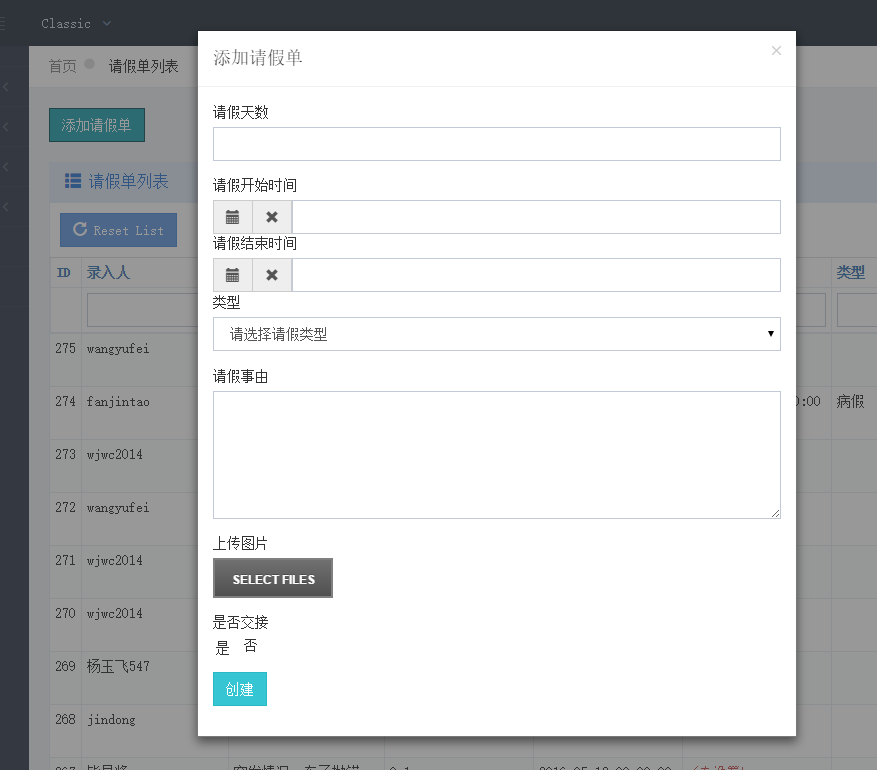Screen dimensions: 877x770
Task: Open the Classic theme dropdown
Action: point(76,23)
